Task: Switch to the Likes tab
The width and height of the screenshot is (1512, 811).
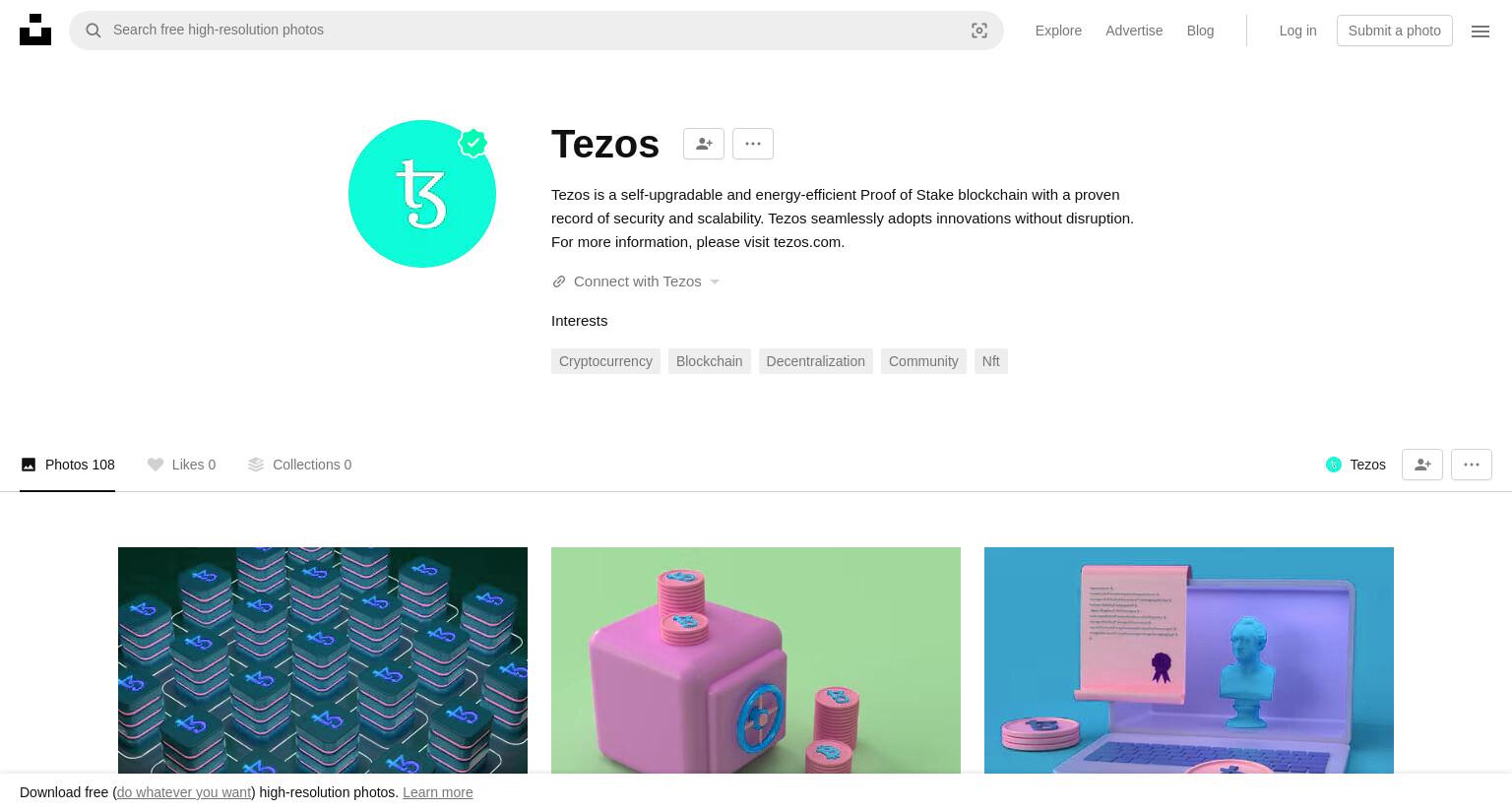Action: [181, 465]
